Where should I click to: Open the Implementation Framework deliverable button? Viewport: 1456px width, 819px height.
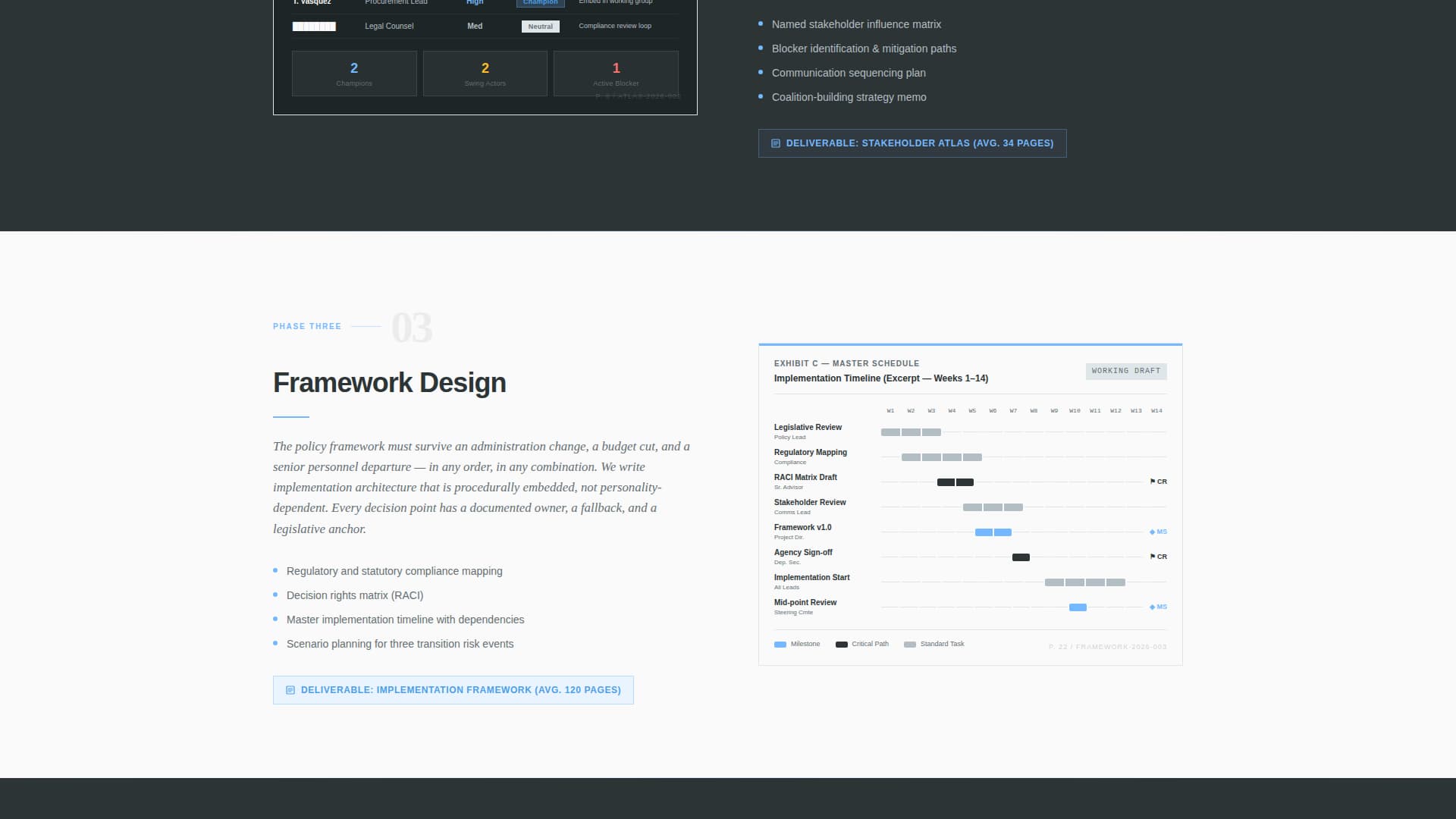click(x=453, y=690)
